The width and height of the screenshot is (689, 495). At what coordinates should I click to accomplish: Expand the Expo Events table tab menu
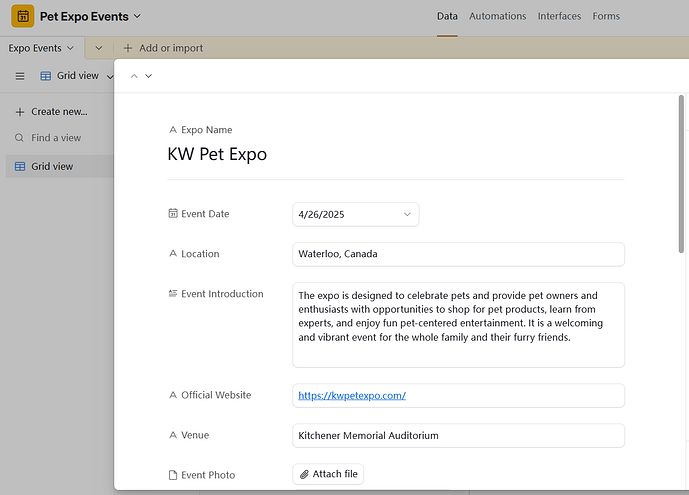point(70,48)
